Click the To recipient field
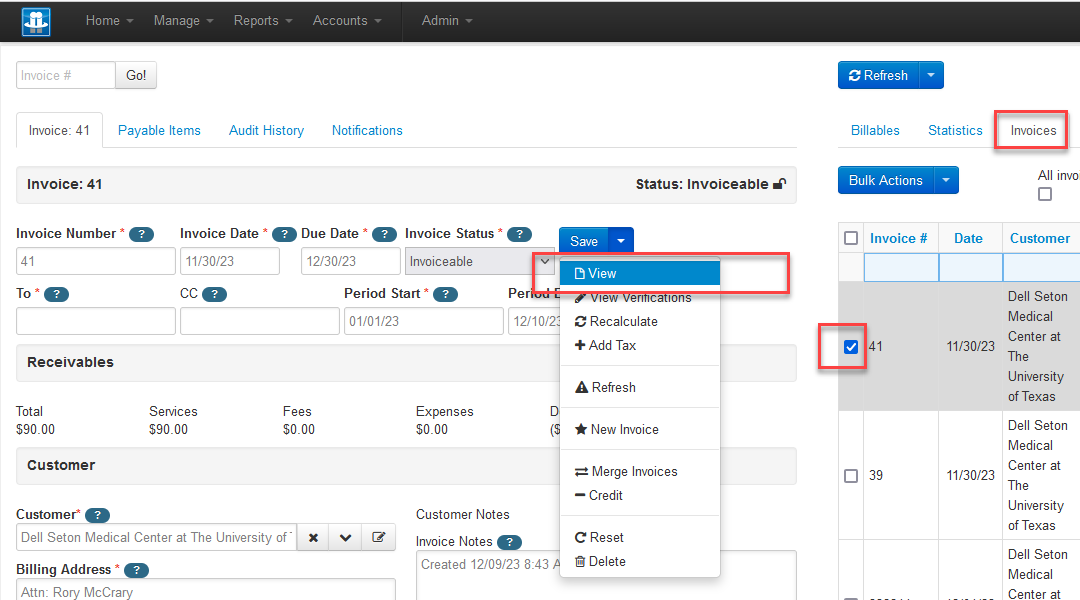This screenshot has height=600, width=1080. point(96,321)
